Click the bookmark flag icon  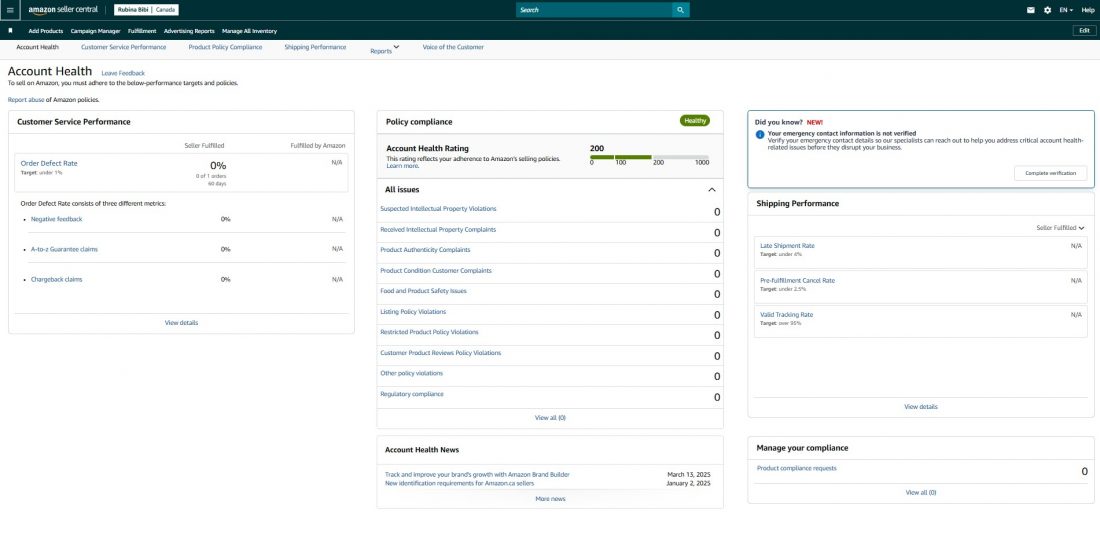point(10,31)
